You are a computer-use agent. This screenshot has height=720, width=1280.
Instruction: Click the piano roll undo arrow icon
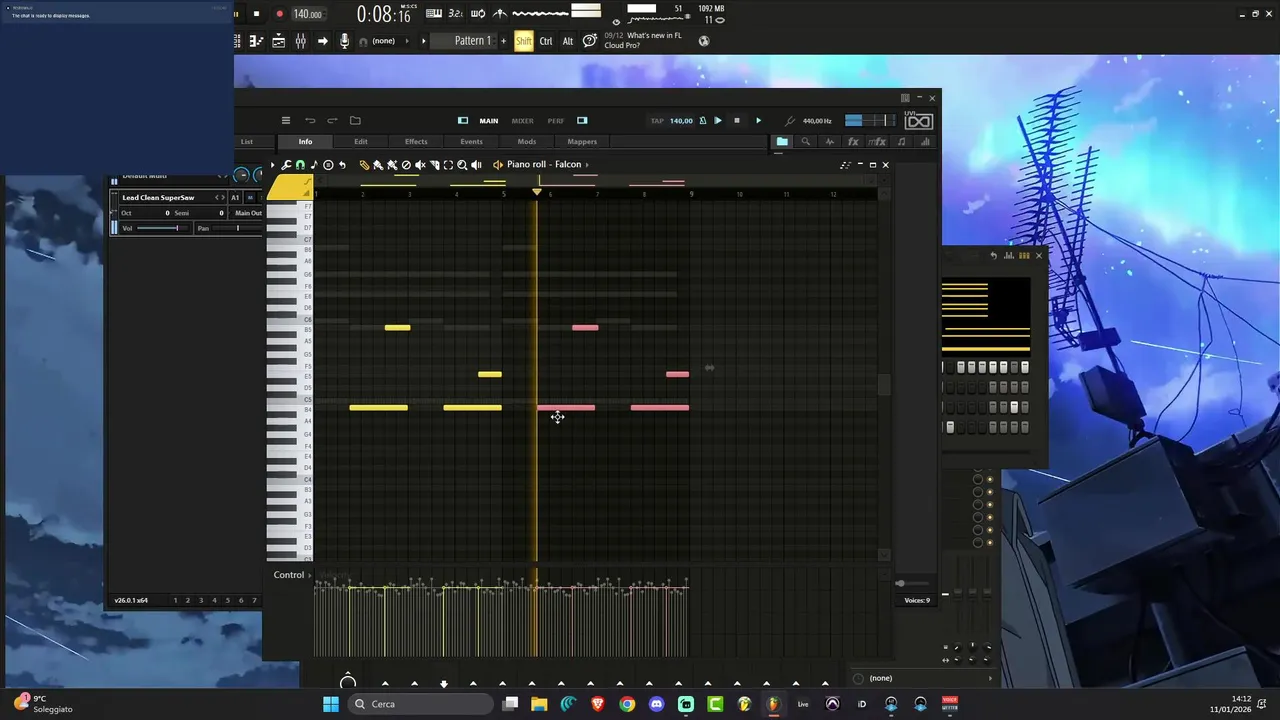tap(342, 165)
